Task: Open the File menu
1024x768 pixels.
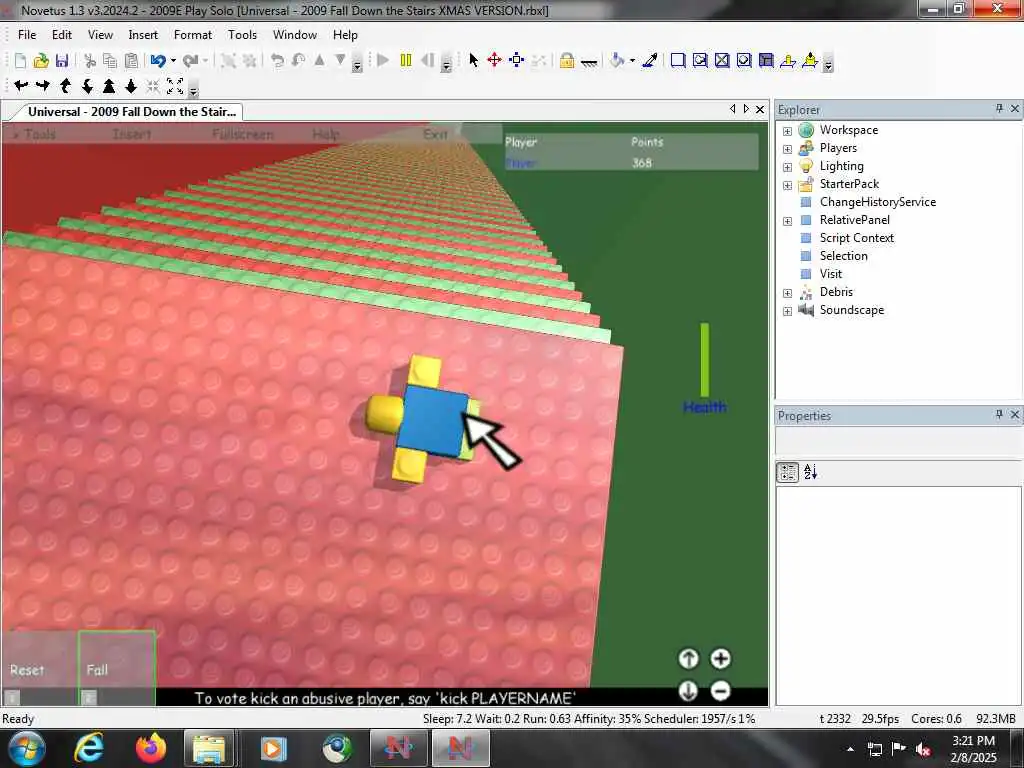Action: [27, 35]
